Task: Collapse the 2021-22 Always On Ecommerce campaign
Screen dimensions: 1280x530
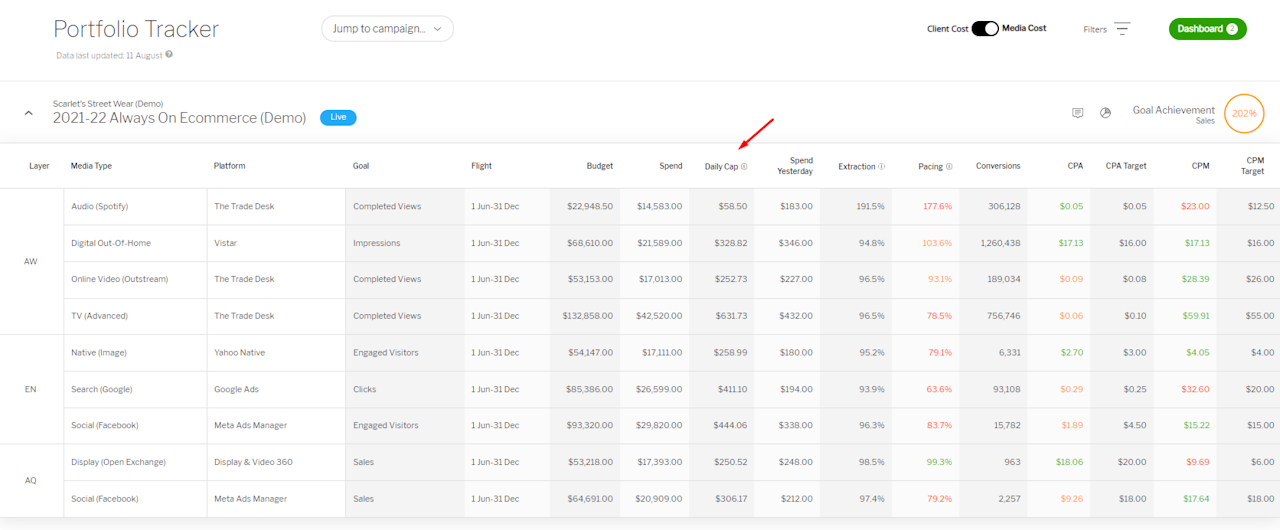Action: [28, 113]
